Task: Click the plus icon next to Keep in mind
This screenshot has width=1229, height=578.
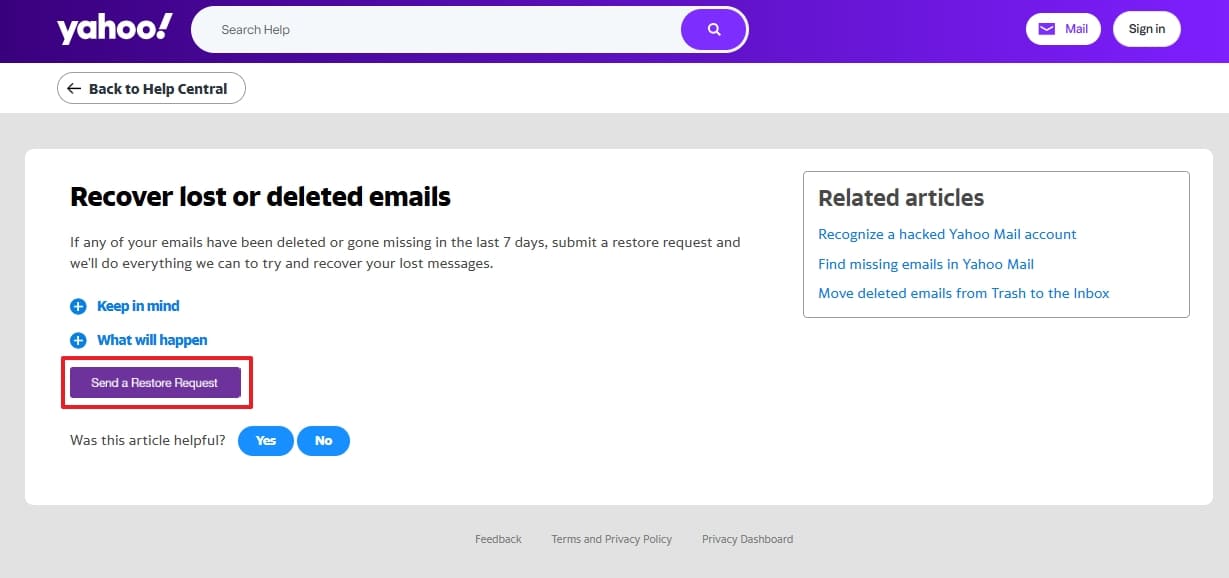Action: click(78, 306)
